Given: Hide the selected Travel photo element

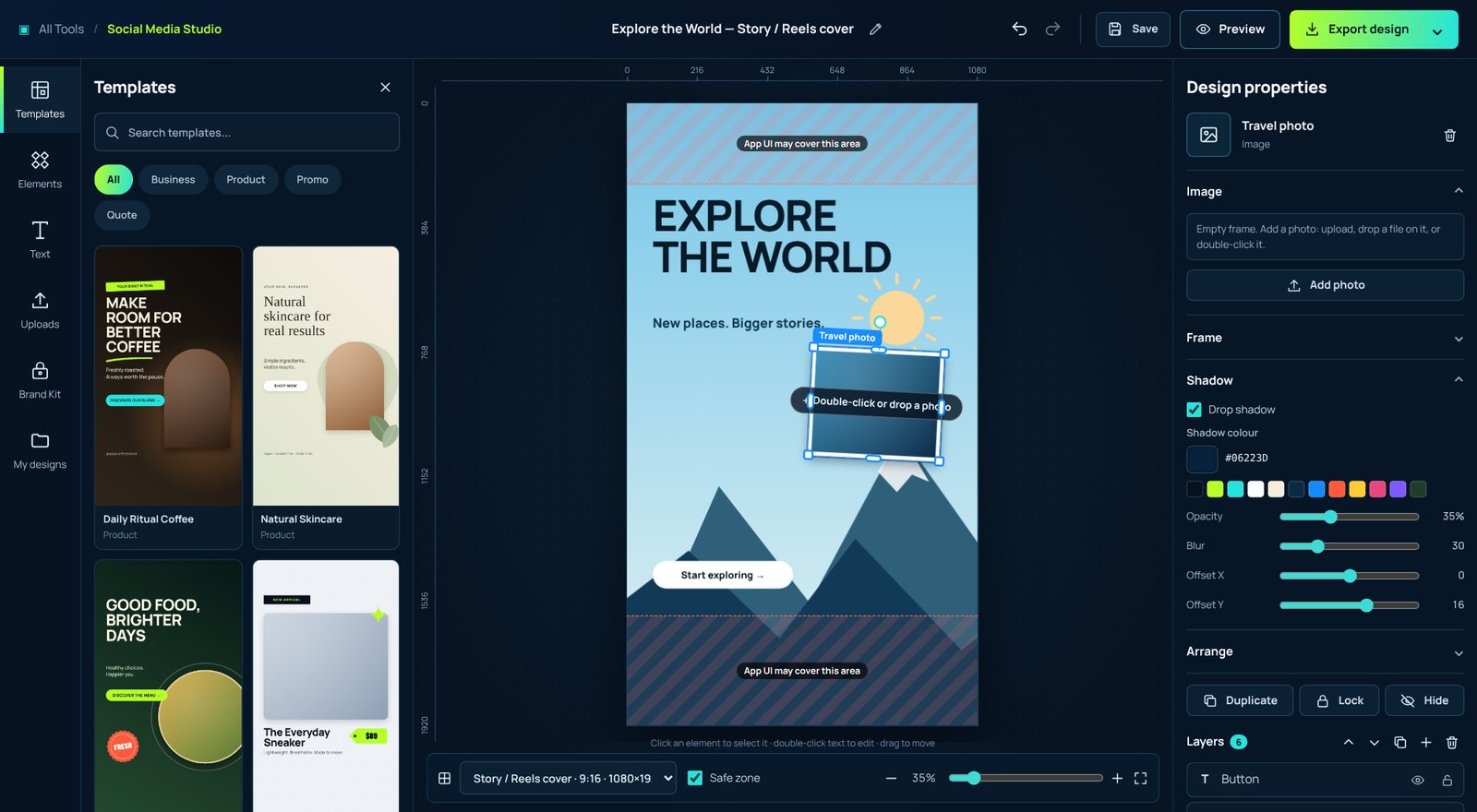Looking at the screenshot, I should point(1424,700).
